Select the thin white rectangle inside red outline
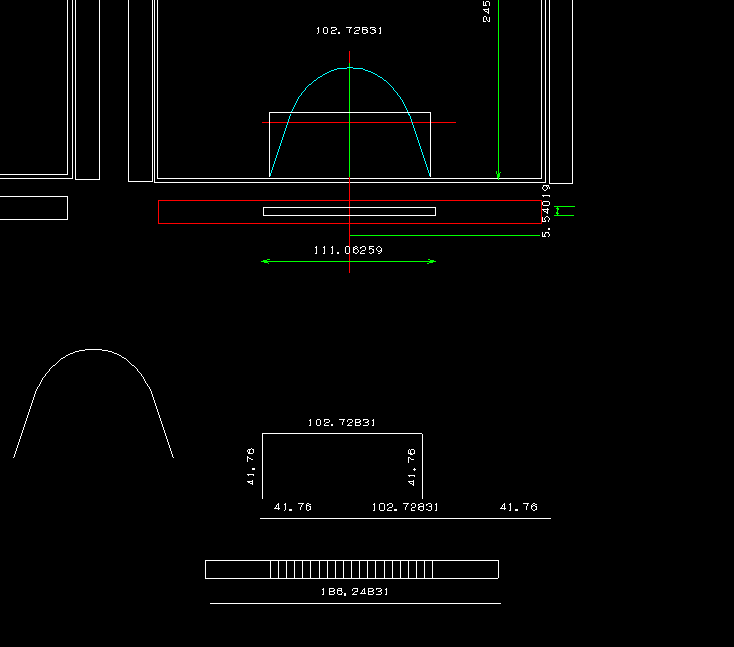This screenshot has height=647, width=734. (x=349, y=211)
